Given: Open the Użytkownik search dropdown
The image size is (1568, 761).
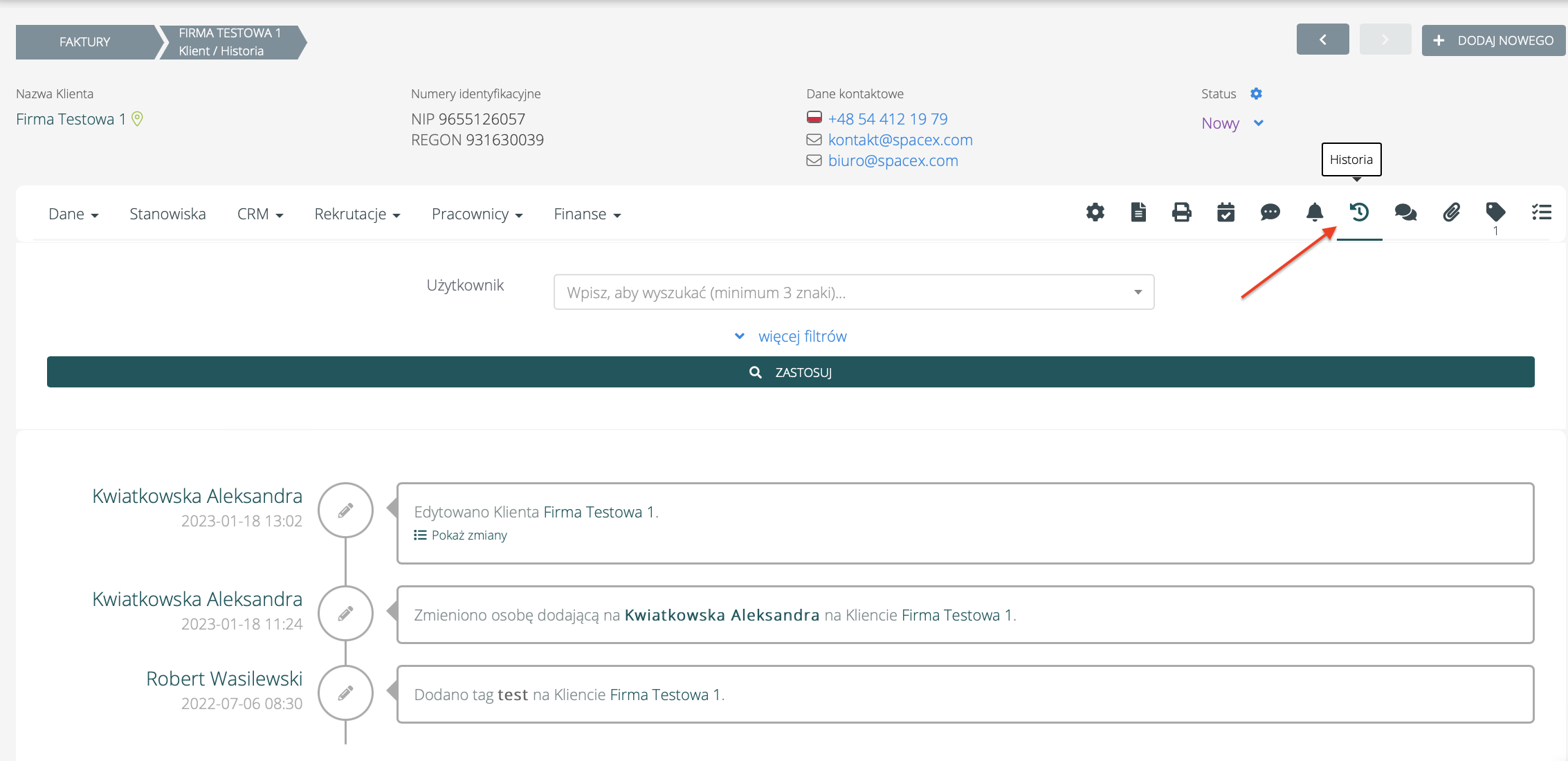Looking at the screenshot, I should pyautogui.click(x=853, y=293).
